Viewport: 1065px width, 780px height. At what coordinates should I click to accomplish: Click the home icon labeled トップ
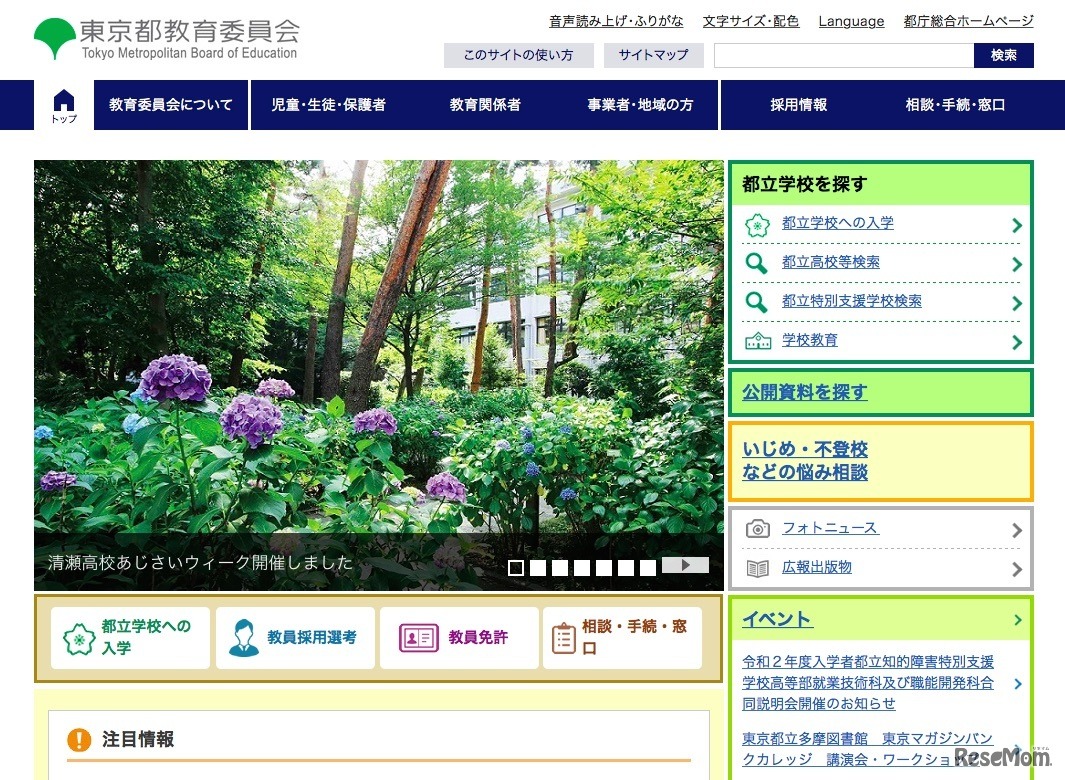pyautogui.click(x=64, y=105)
